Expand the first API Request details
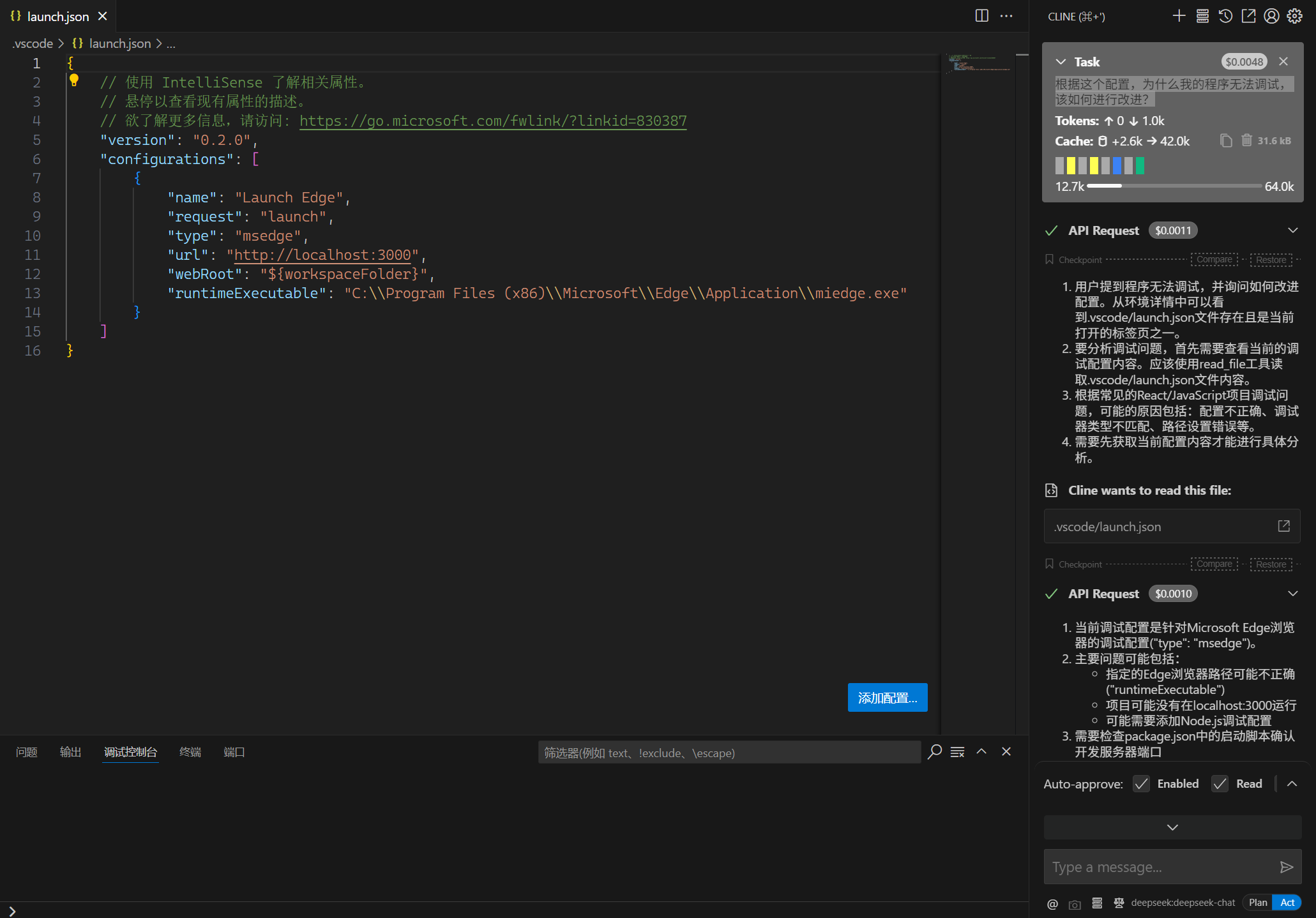 1293,230
